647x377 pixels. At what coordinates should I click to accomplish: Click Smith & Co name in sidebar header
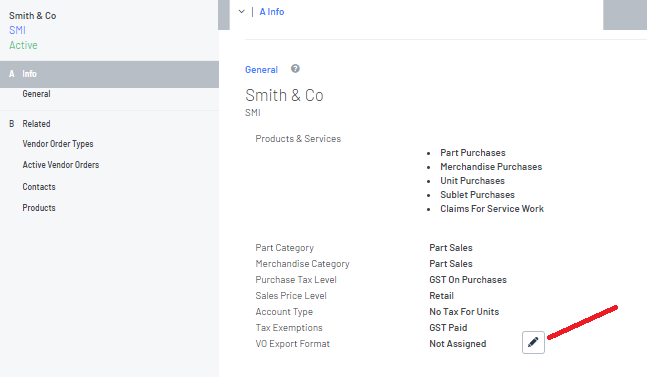tap(33, 16)
